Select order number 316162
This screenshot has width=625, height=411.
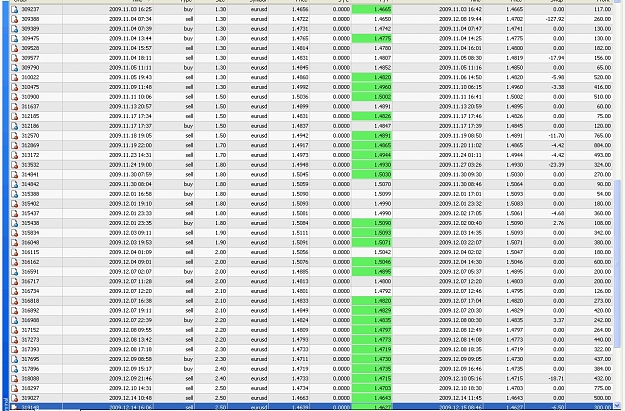coord(30,262)
